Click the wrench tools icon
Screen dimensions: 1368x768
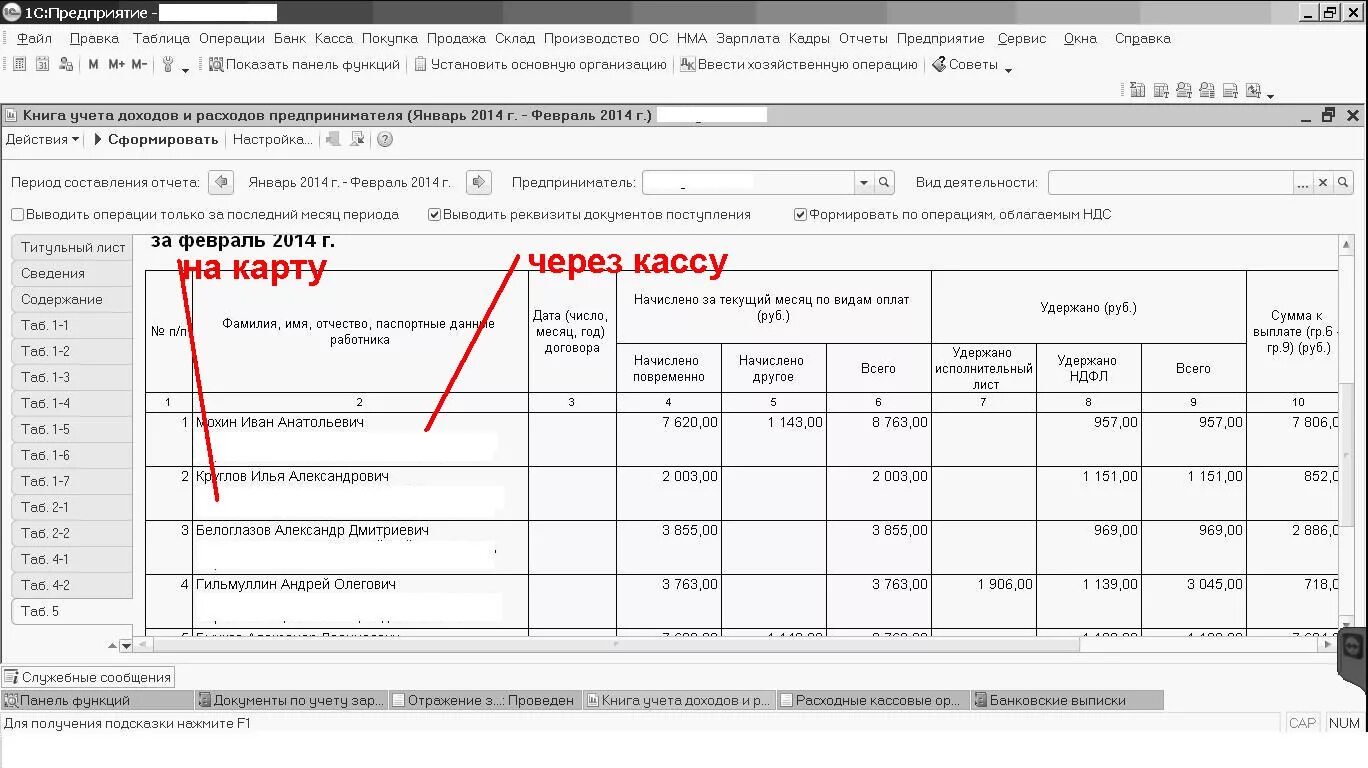coord(168,65)
